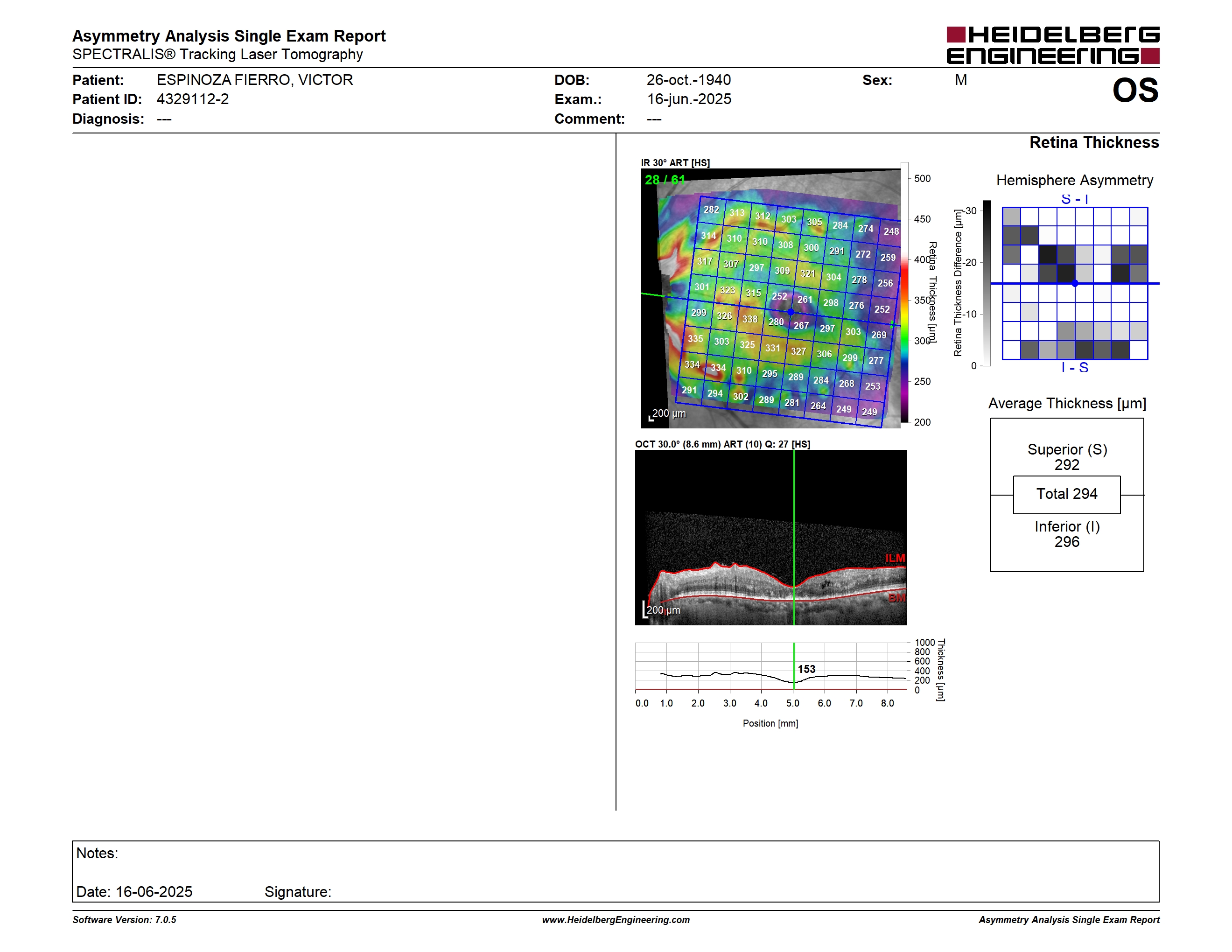Viewport: 1232px width, 952px height.
Task: Click the 'S - I' label above asymmetry grid
Action: pos(1075,199)
